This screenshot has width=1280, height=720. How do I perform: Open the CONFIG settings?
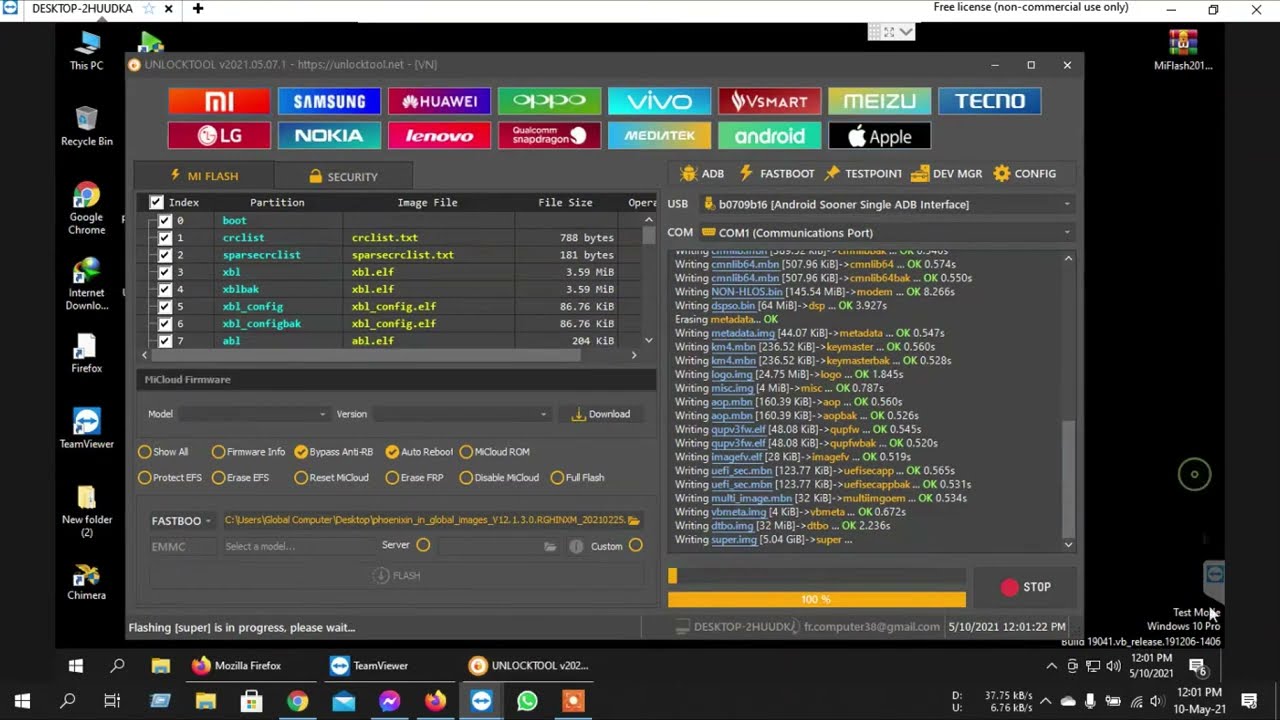coord(1025,174)
